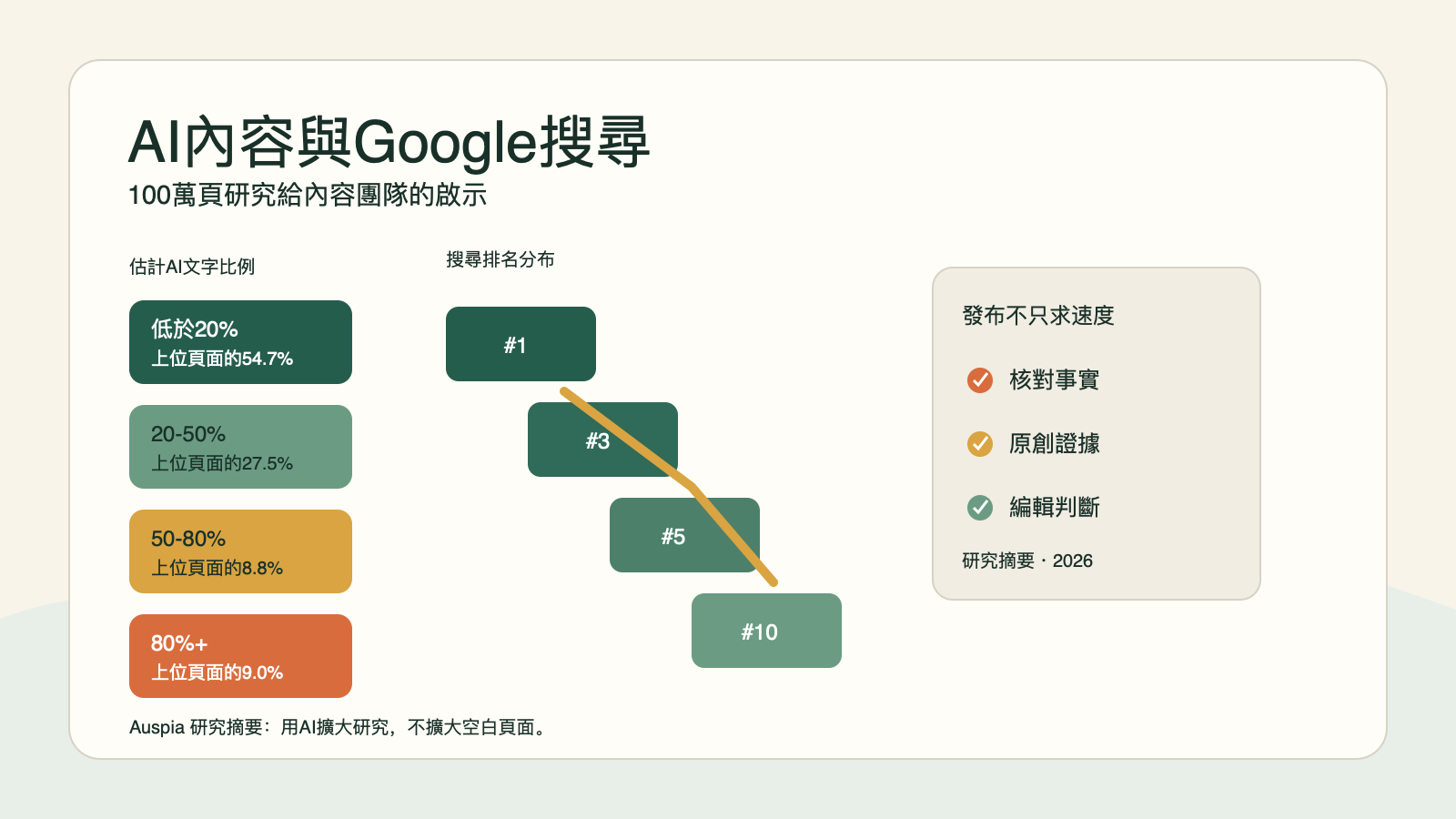Click the yellow checkmark beside 原創證據

(980, 443)
